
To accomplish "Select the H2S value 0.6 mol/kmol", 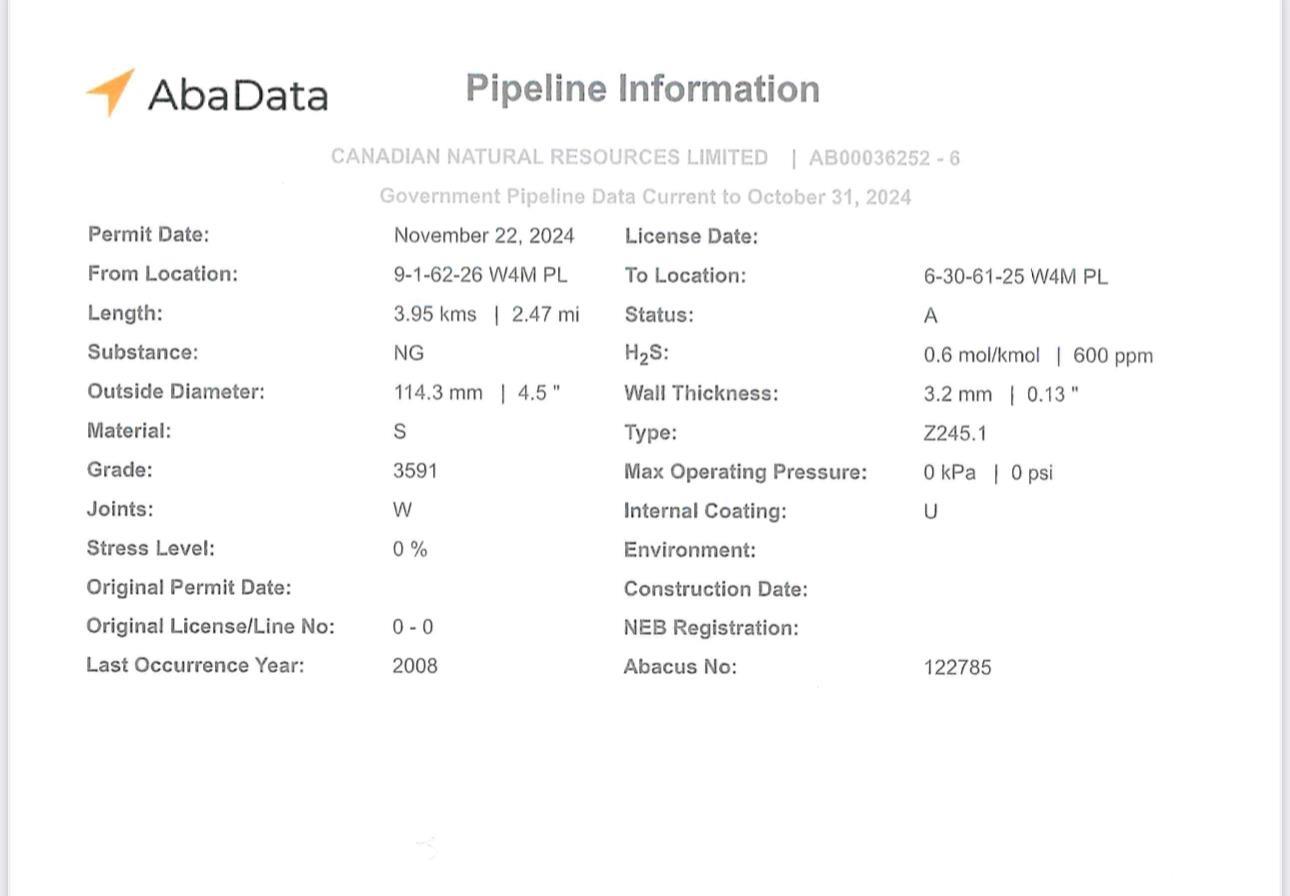I will pos(982,356).
